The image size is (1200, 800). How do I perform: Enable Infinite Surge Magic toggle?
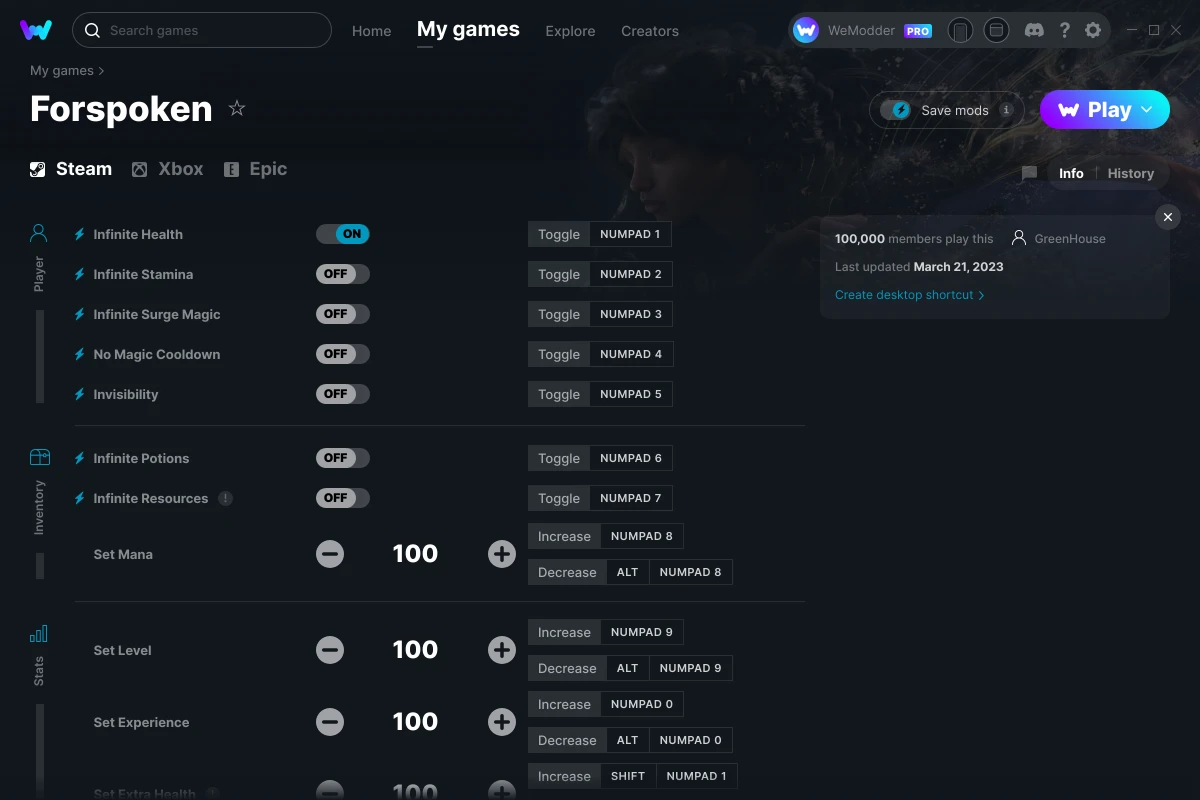343,314
